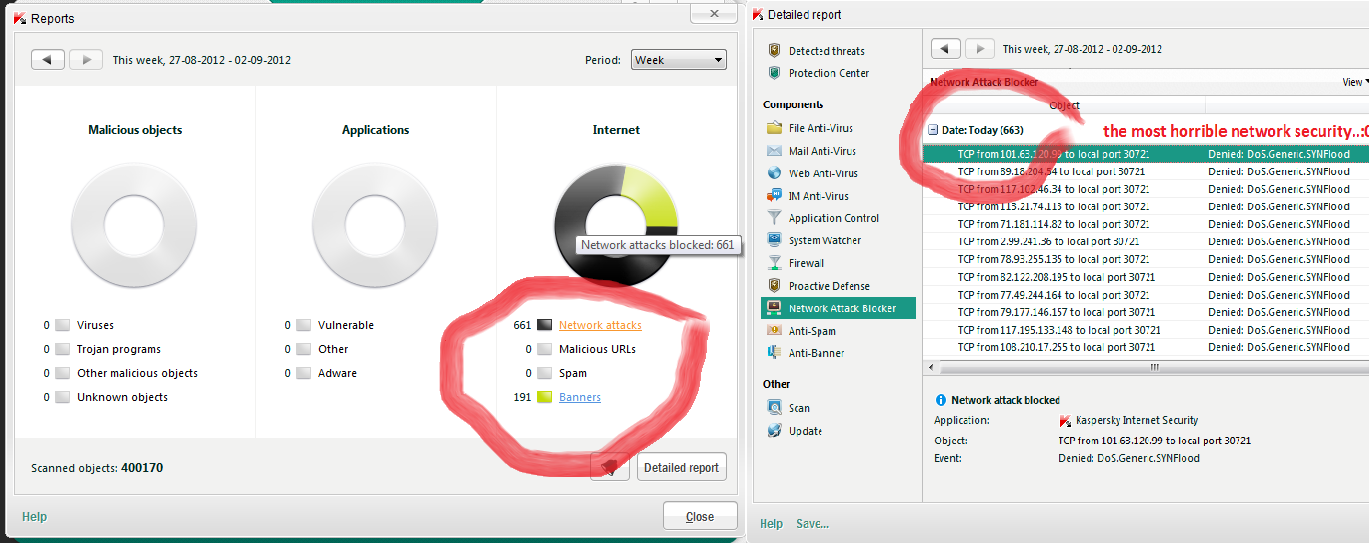This screenshot has width=1369, height=554.
Task: Click the Kaspersky logo in Detailed report title
Action: pyautogui.click(x=758, y=14)
